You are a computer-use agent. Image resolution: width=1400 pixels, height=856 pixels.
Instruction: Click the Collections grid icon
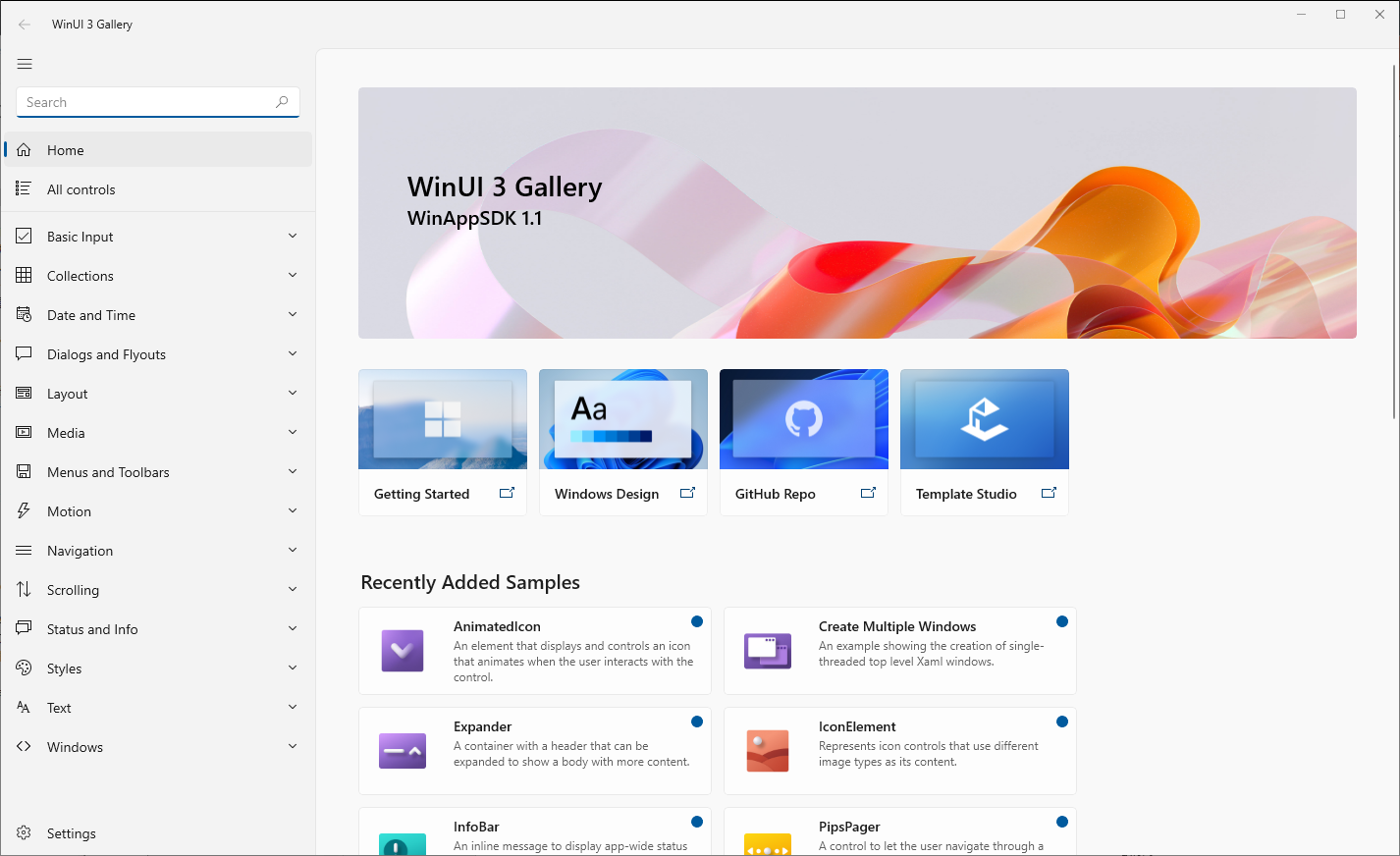coord(25,275)
